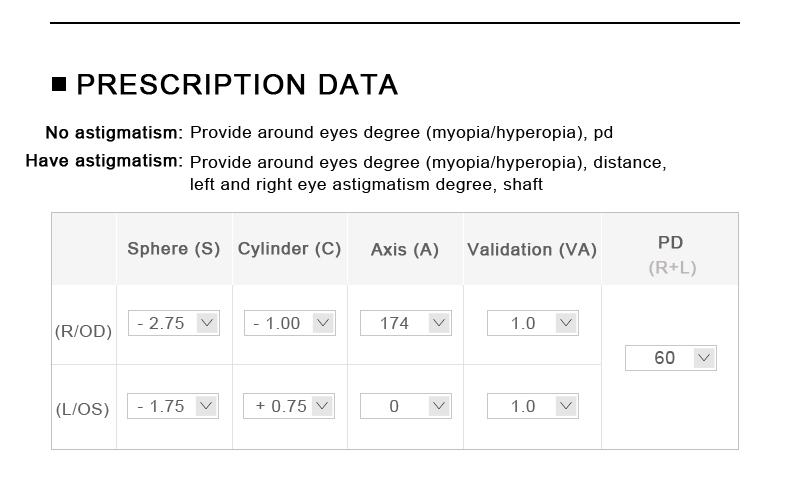Screen dimensions: 790x492
Task: Open the right eye Sphere dropdown showing -2.75
Action: click(x=174, y=323)
